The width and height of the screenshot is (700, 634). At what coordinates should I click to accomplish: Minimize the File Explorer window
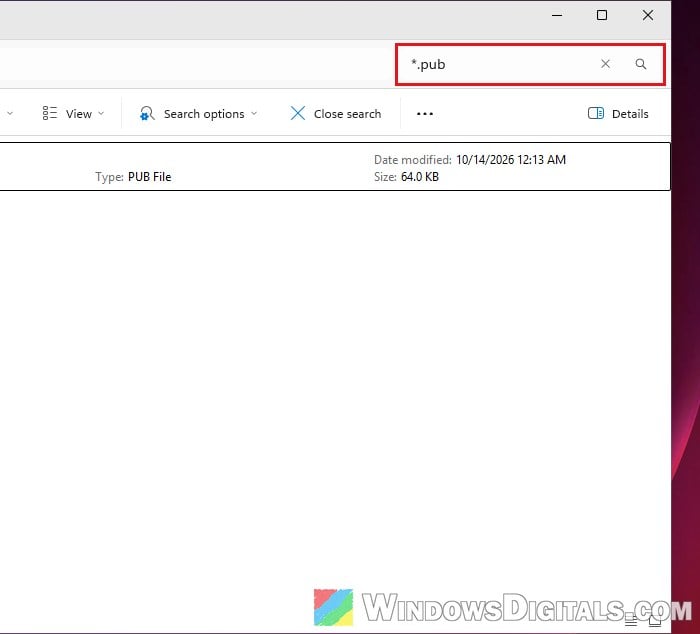coord(557,16)
